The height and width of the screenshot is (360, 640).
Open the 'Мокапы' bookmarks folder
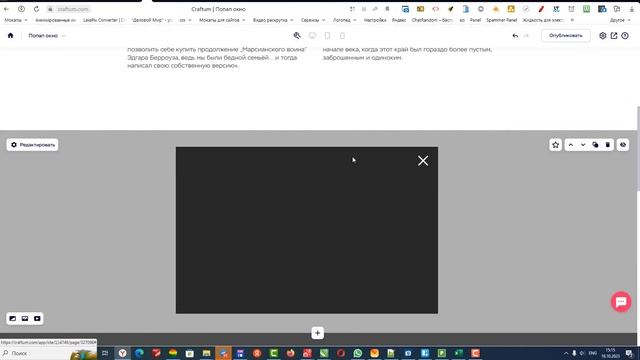(x=16, y=20)
